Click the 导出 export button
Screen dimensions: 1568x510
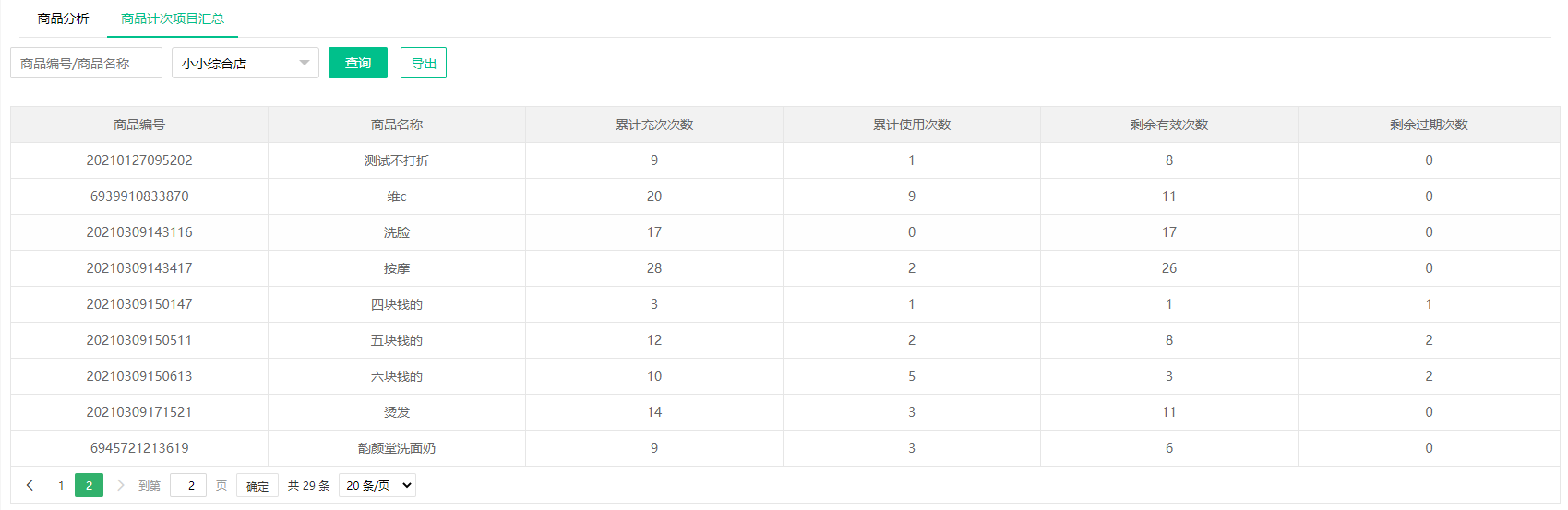pyautogui.click(x=424, y=64)
